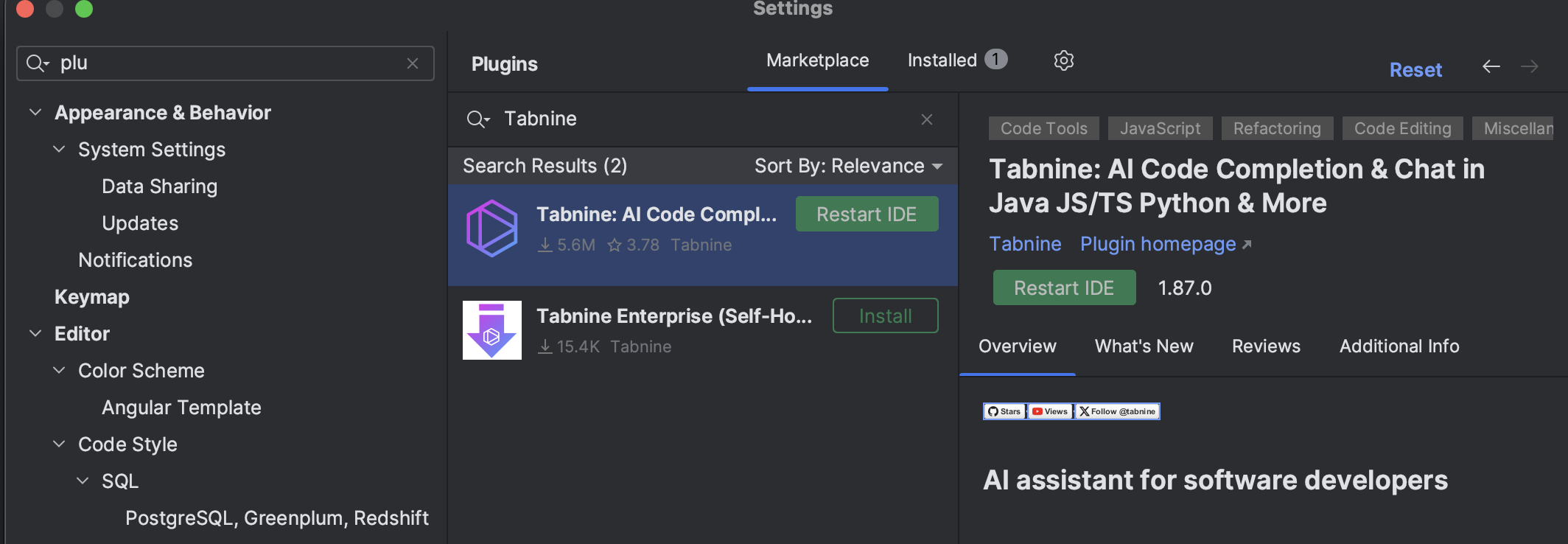Collapse the System Settings node
Viewport: 1568px width, 544px height.
(x=59, y=149)
